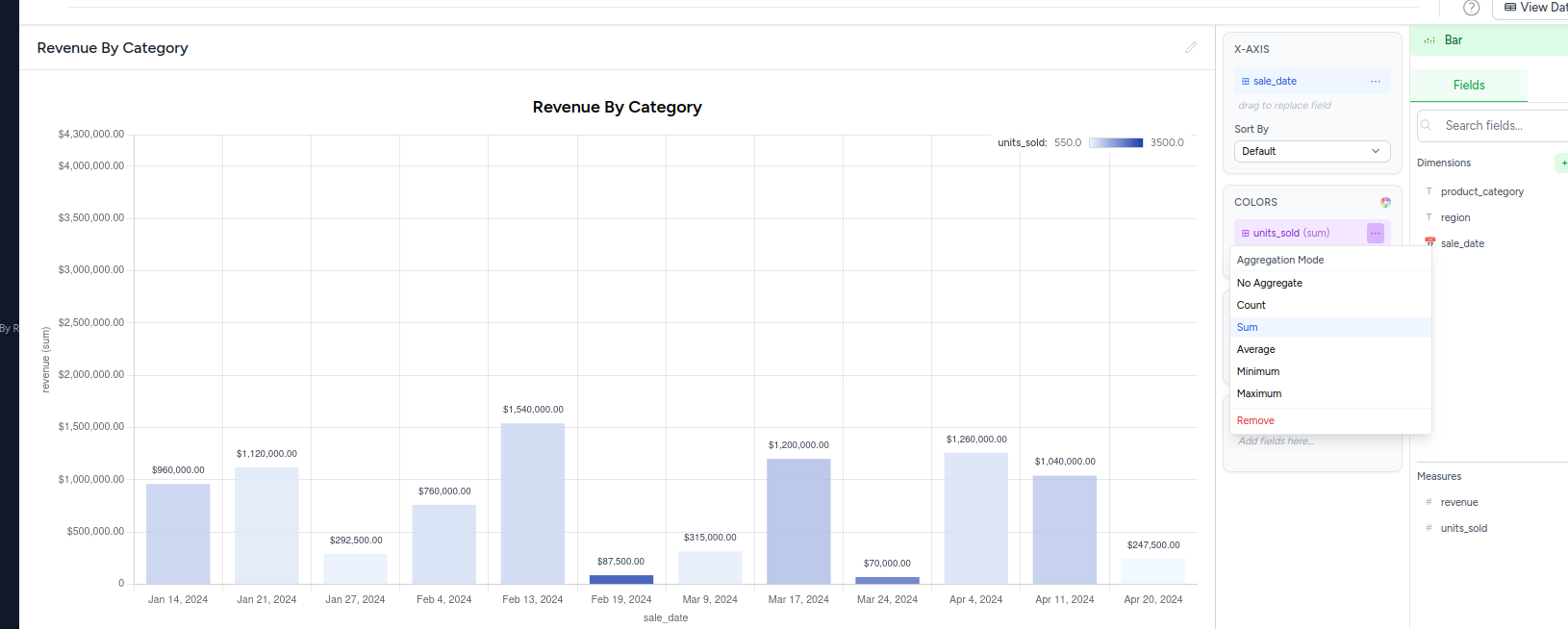Viewport: 1568px width, 629px height.
Task: Pick No Aggregate option
Action: (x=1269, y=283)
